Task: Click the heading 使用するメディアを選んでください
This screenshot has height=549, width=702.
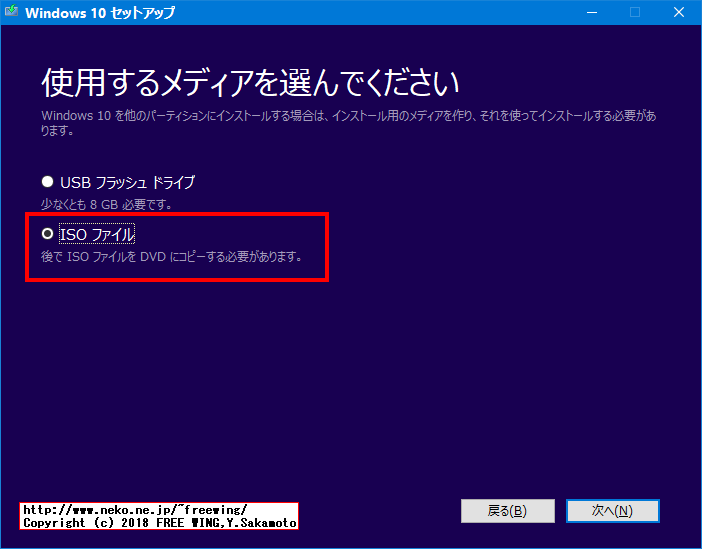Action: point(250,83)
